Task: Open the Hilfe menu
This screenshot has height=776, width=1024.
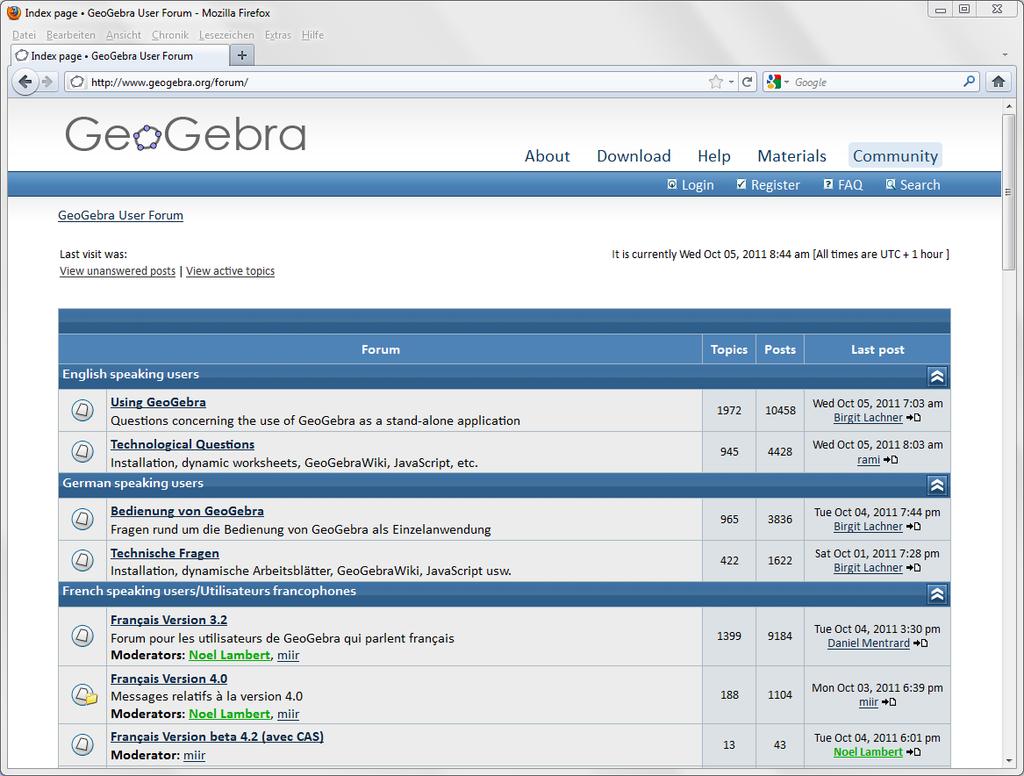Action: click(313, 35)
